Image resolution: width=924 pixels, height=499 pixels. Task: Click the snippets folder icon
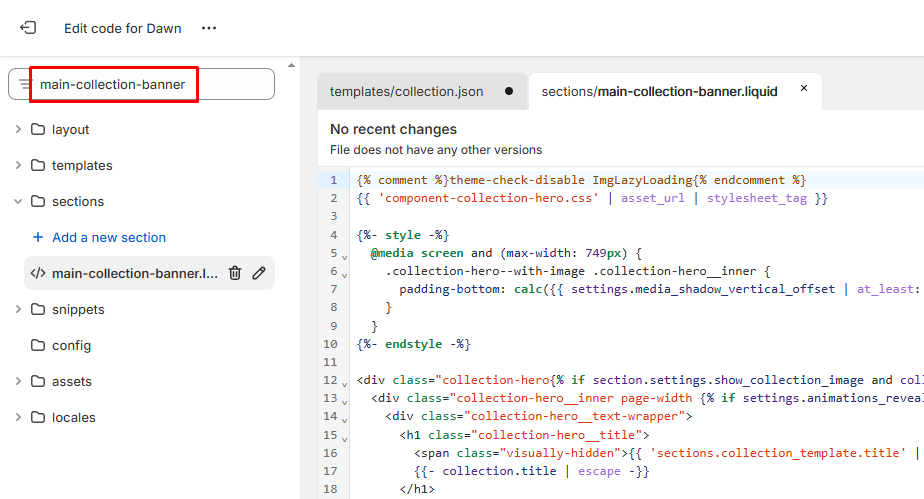(38, 309)
